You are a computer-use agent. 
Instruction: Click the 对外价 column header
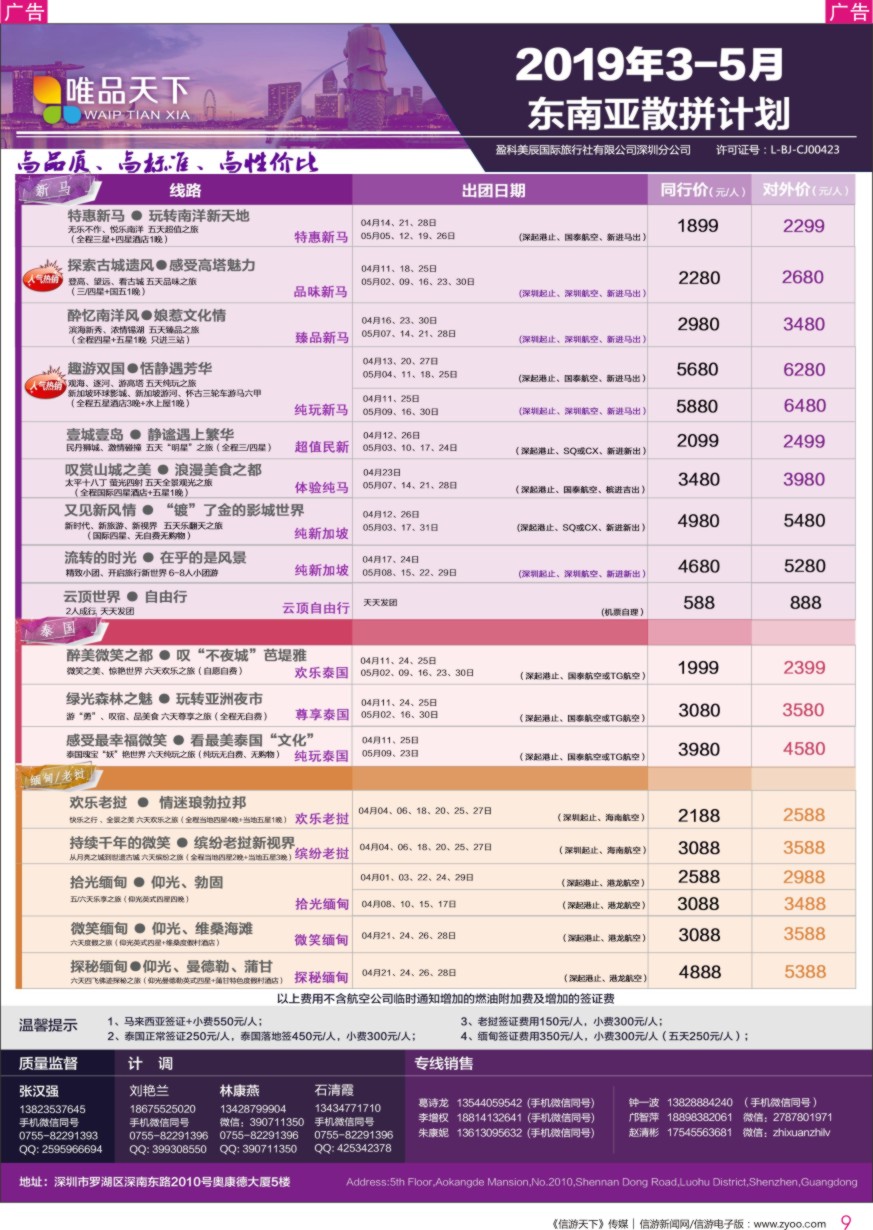pyautogui.click(x=805, y=190)
